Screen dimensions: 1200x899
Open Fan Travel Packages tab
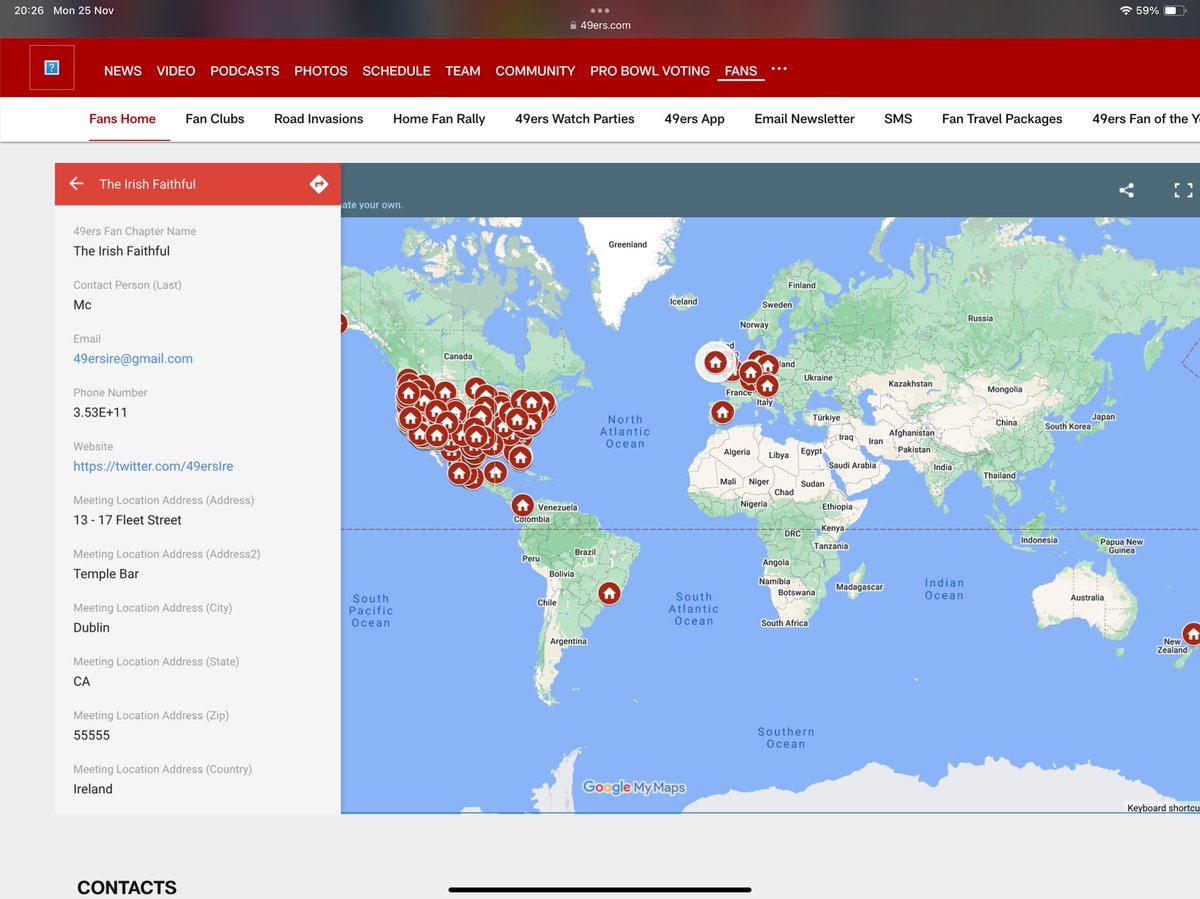(x=1002, y=119)
